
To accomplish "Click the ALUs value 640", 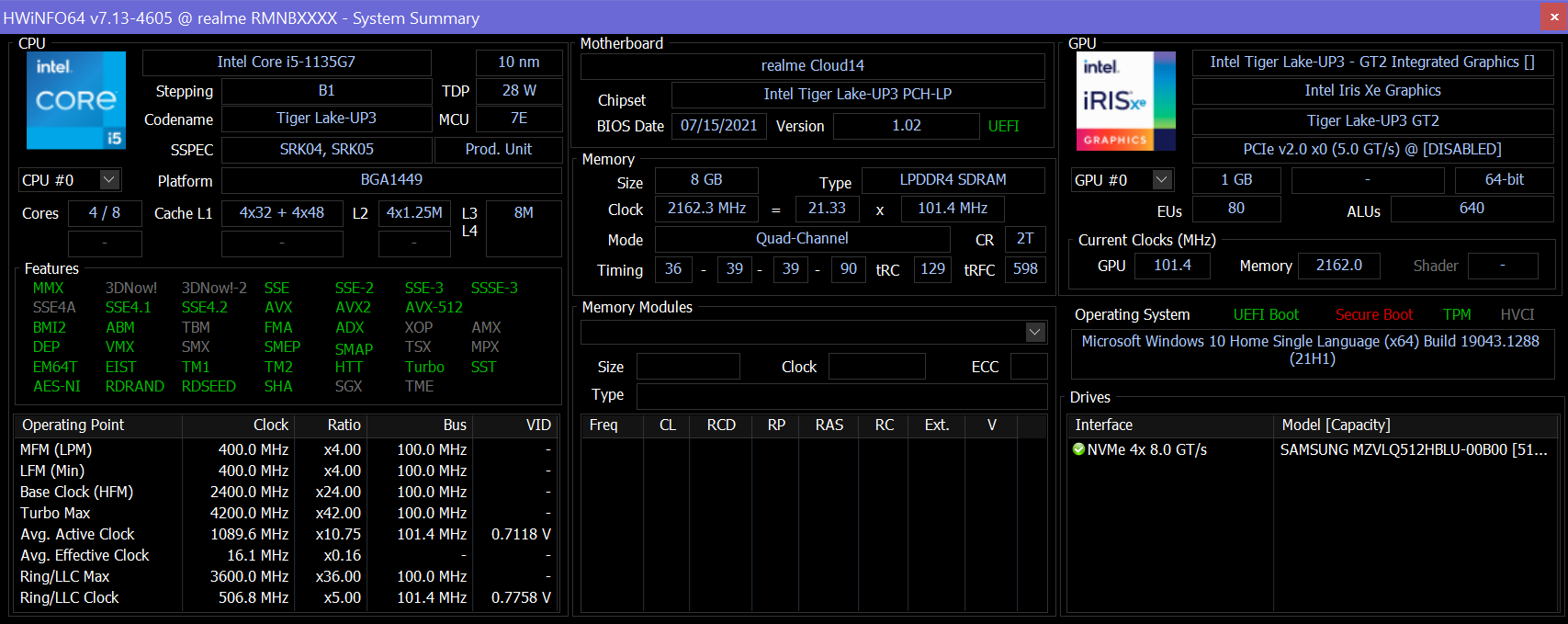I will tap(1472, 209).
